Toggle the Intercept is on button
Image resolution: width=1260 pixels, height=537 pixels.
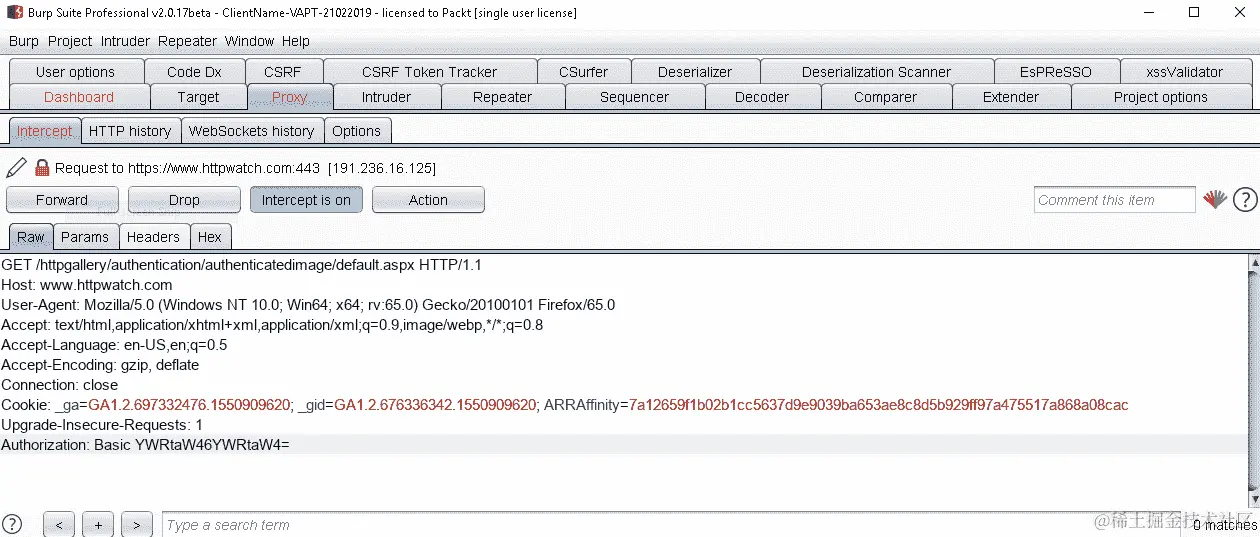coord(306,200)
